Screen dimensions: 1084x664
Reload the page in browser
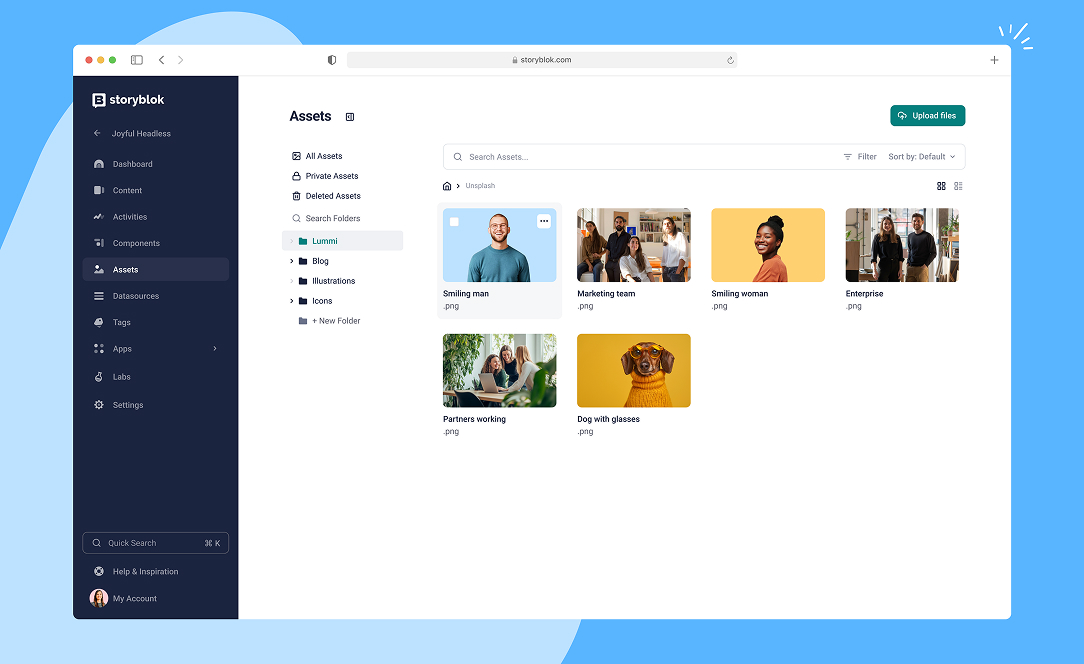coord(730,60)
